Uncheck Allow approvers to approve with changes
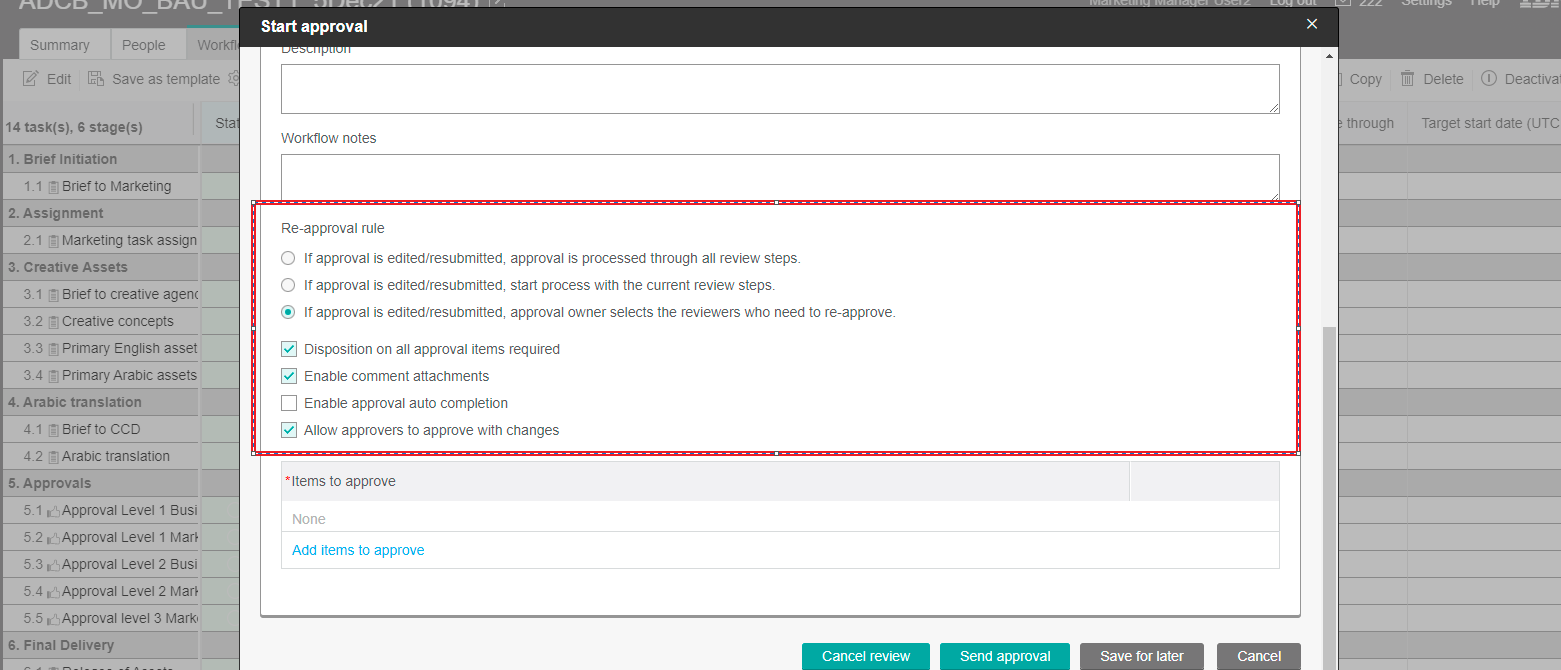1561x670 pixels. (x=289, y=430)
